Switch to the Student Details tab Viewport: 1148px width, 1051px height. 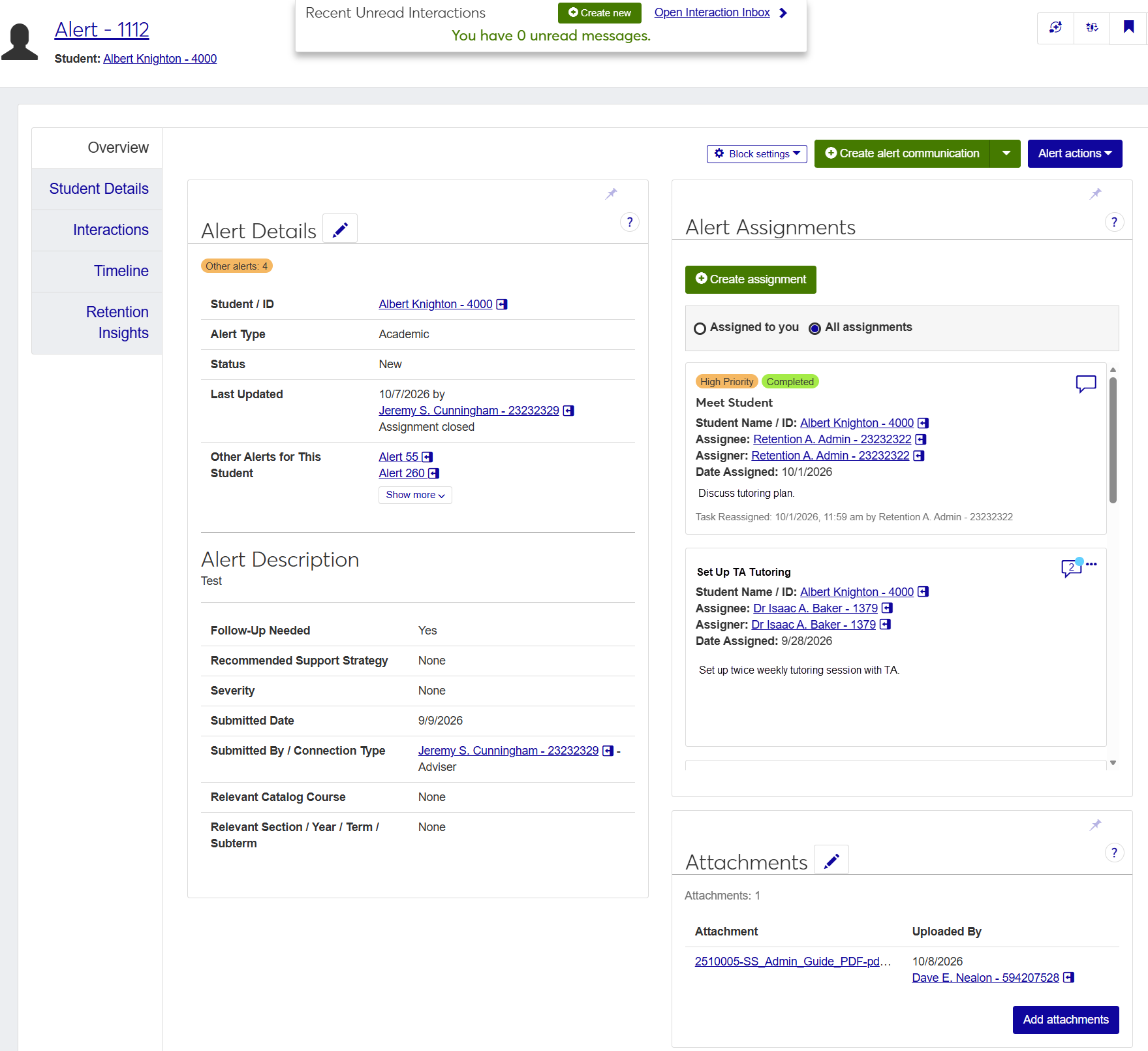click(x=99, y=189)
